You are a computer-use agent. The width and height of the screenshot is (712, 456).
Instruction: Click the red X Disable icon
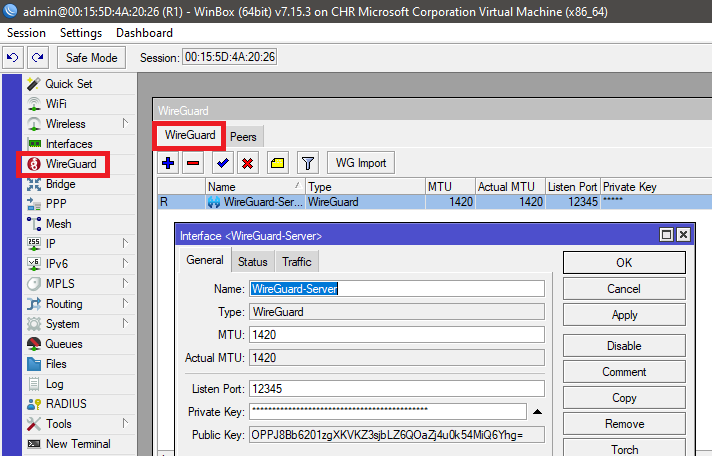click(x=247, y=163)
